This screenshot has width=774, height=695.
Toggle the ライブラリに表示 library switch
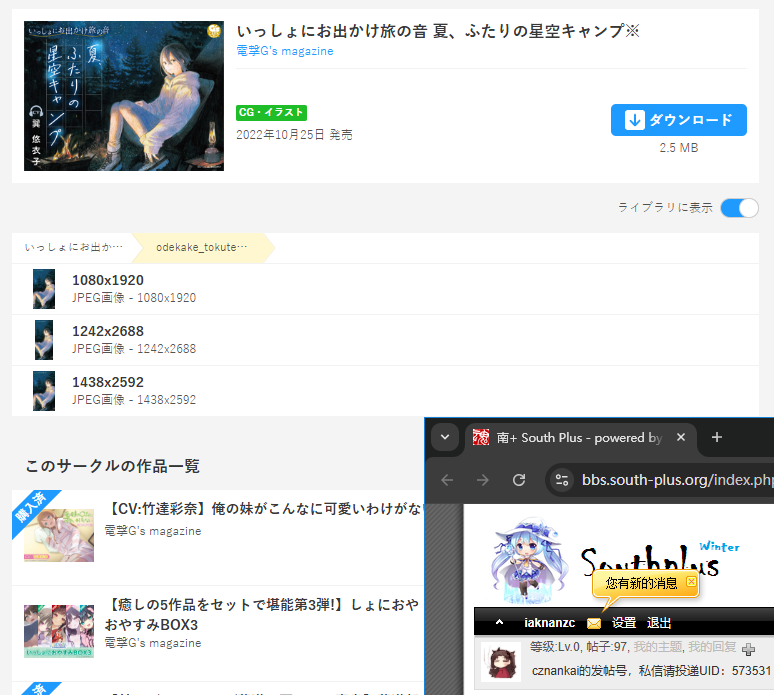pyautogui.click(x=739, y=208)
